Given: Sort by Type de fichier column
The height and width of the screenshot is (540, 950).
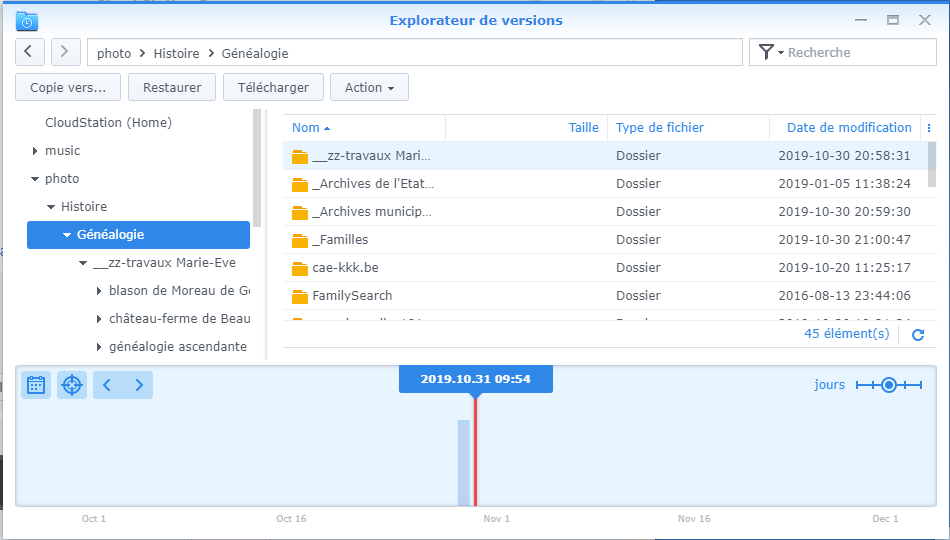Looking at the screenshot, I should (x=688, y=128).
